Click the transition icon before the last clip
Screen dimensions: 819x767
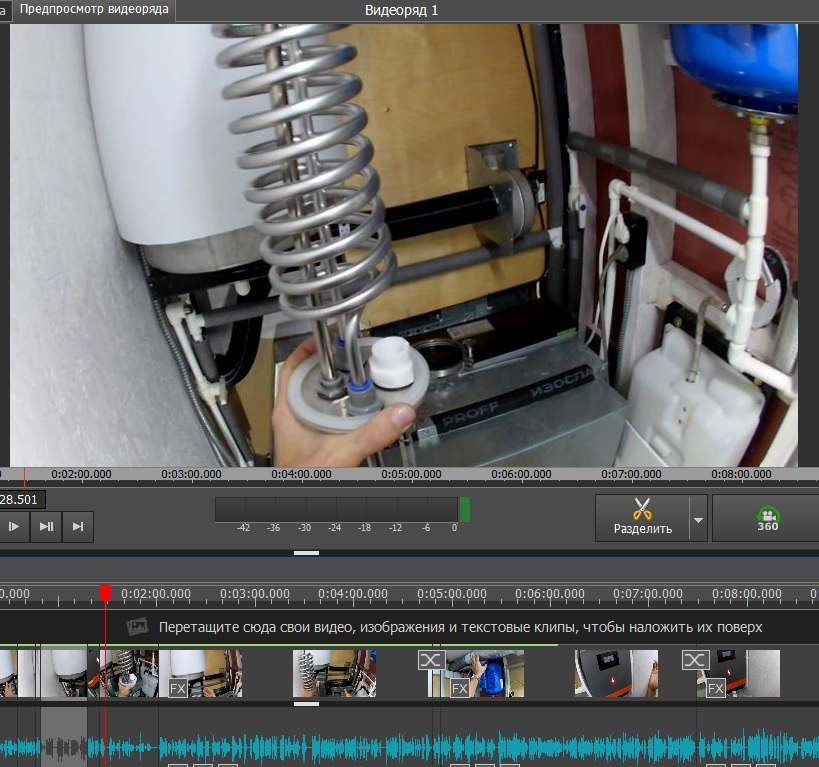coord(695,660)
